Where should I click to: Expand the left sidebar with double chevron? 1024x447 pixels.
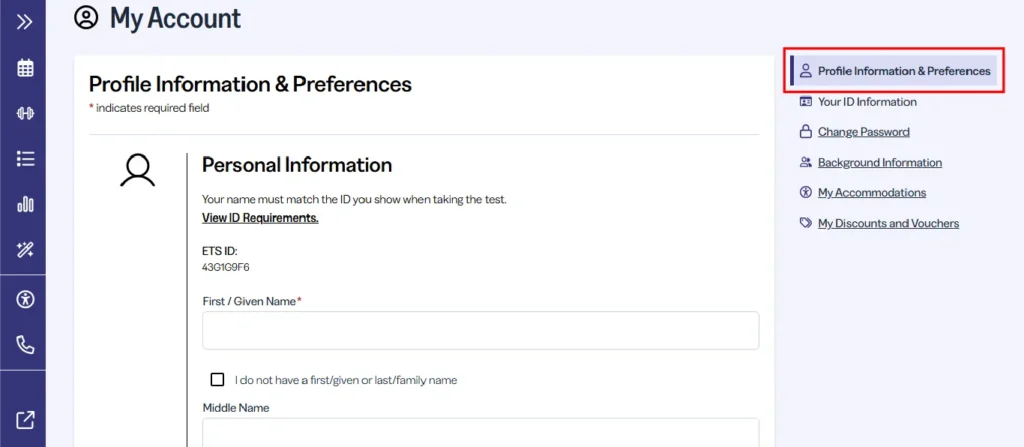25,21
